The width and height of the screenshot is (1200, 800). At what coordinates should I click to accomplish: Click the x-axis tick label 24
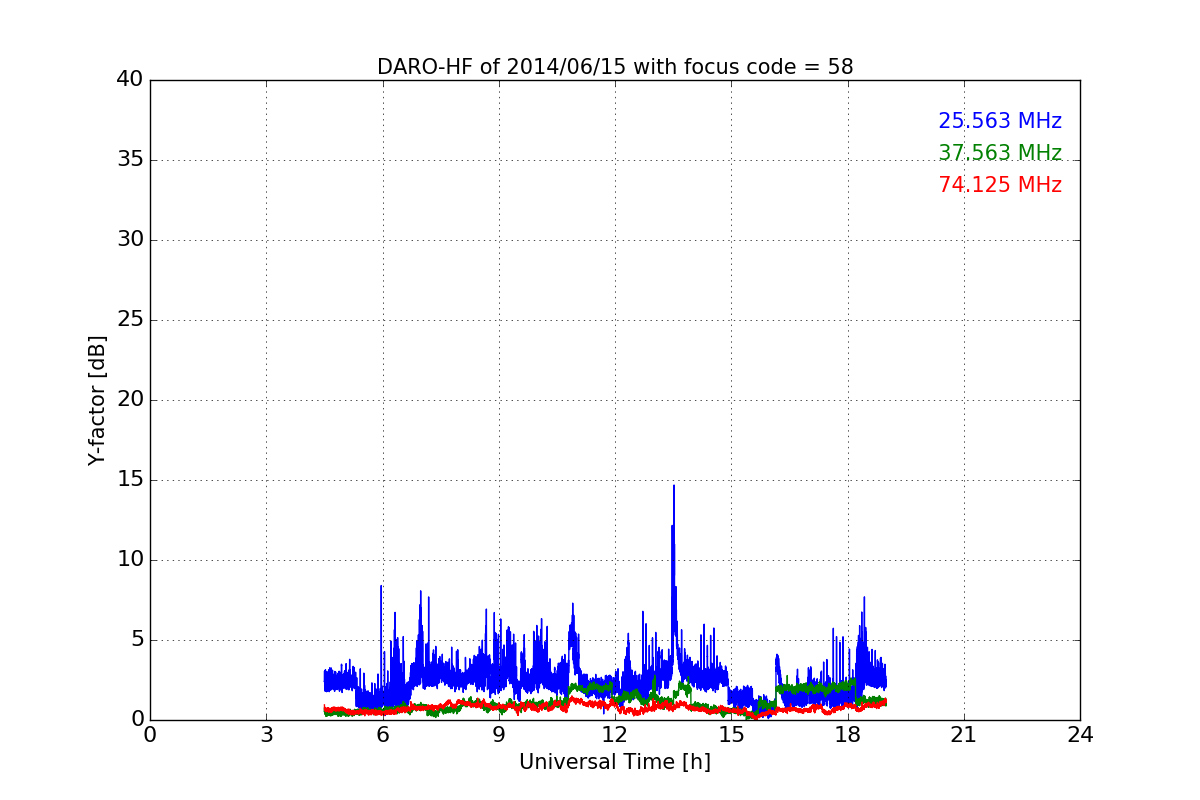1080,735
